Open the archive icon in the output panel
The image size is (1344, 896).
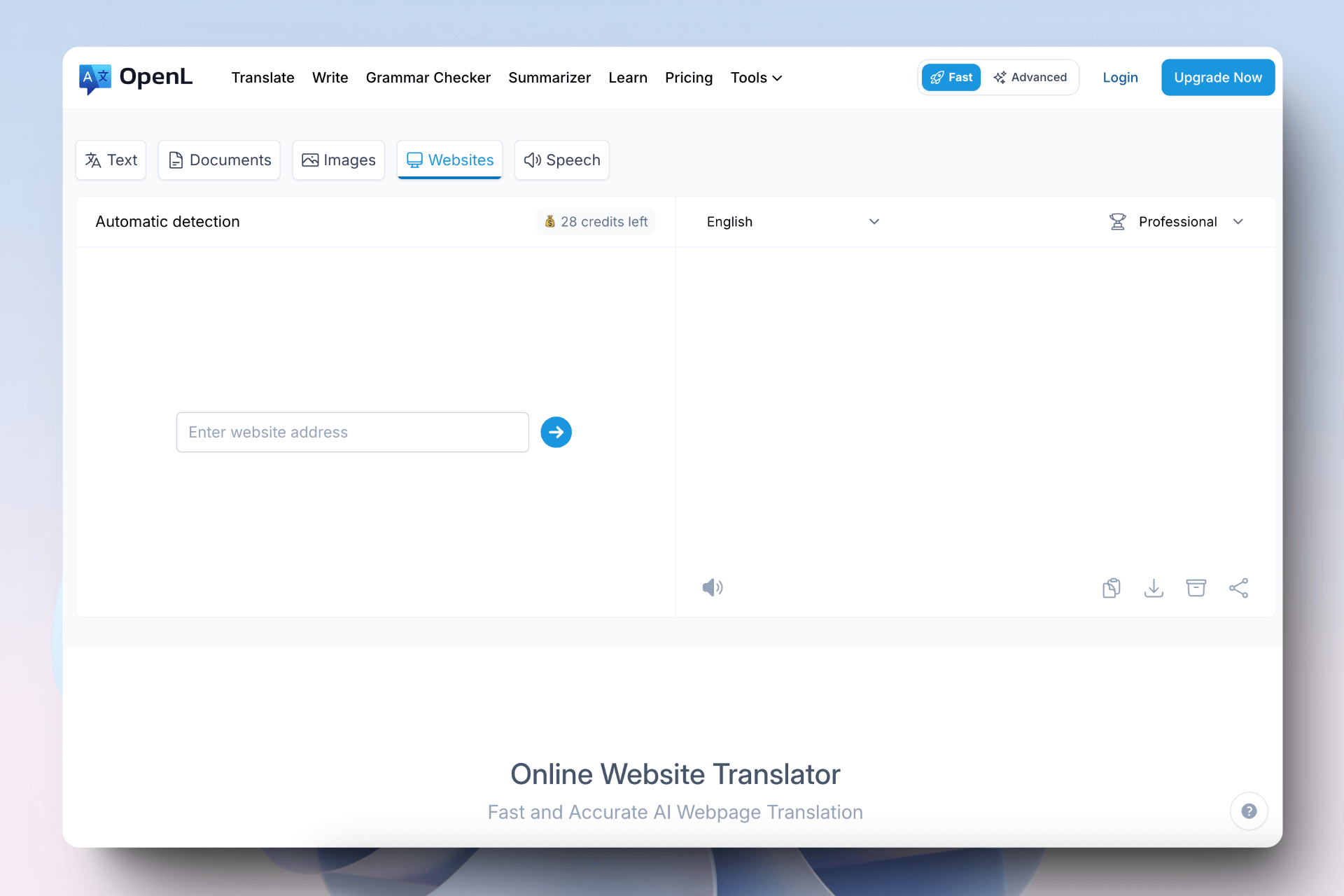coord(1196,588)
